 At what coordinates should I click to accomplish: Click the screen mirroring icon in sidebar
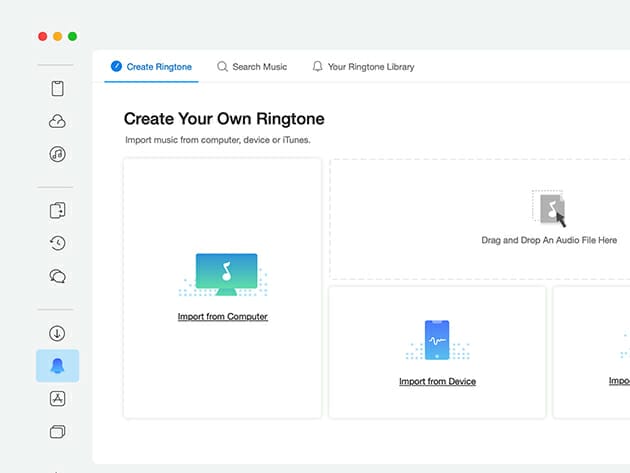57,432
